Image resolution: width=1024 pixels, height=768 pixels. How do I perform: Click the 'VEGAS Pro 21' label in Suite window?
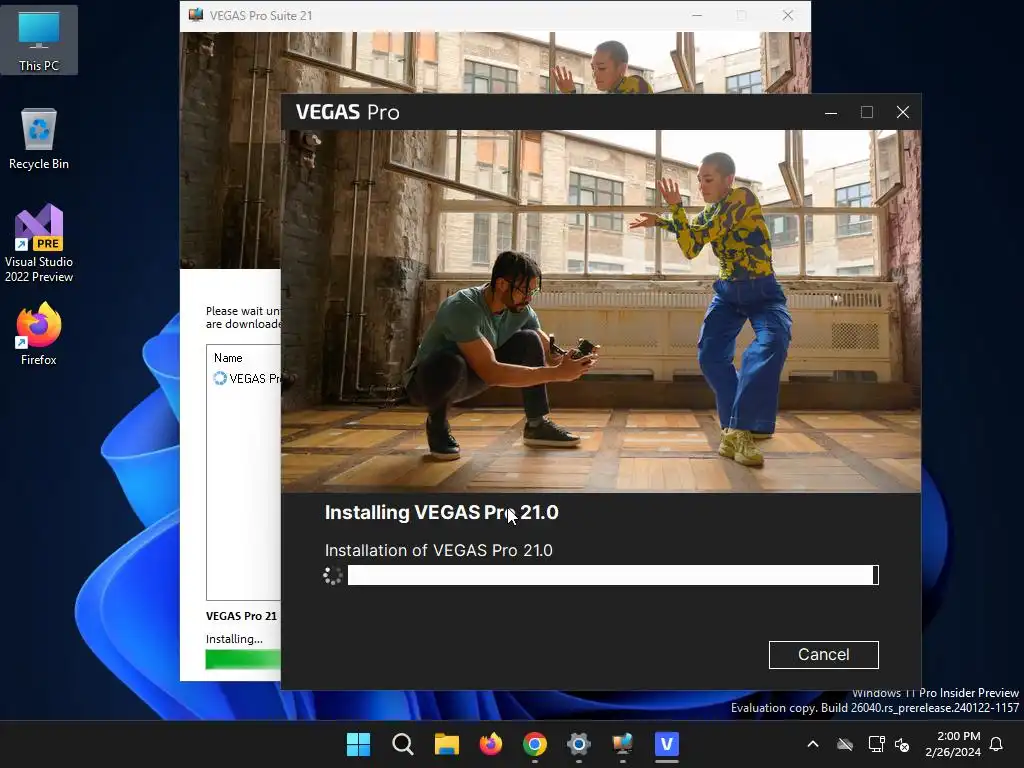click(x=241, y=616)
